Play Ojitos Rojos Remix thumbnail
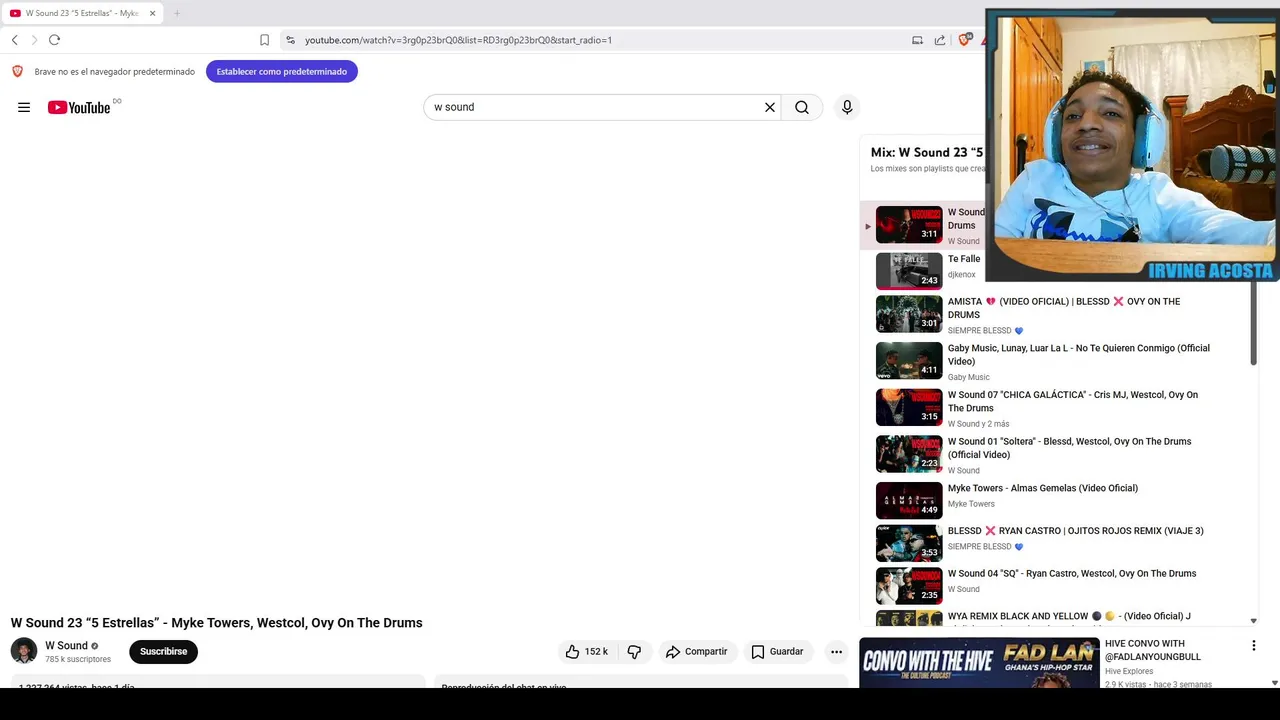Screen dimensions: 1280x720 tap(909, 544)
